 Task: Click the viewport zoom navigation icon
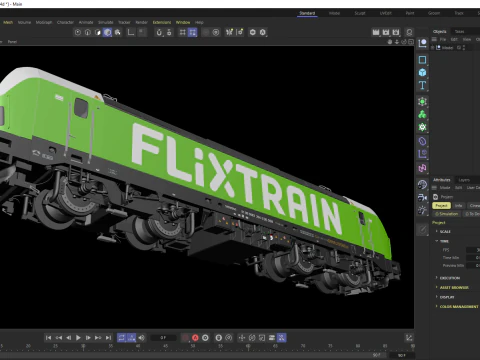pos(397,42)
